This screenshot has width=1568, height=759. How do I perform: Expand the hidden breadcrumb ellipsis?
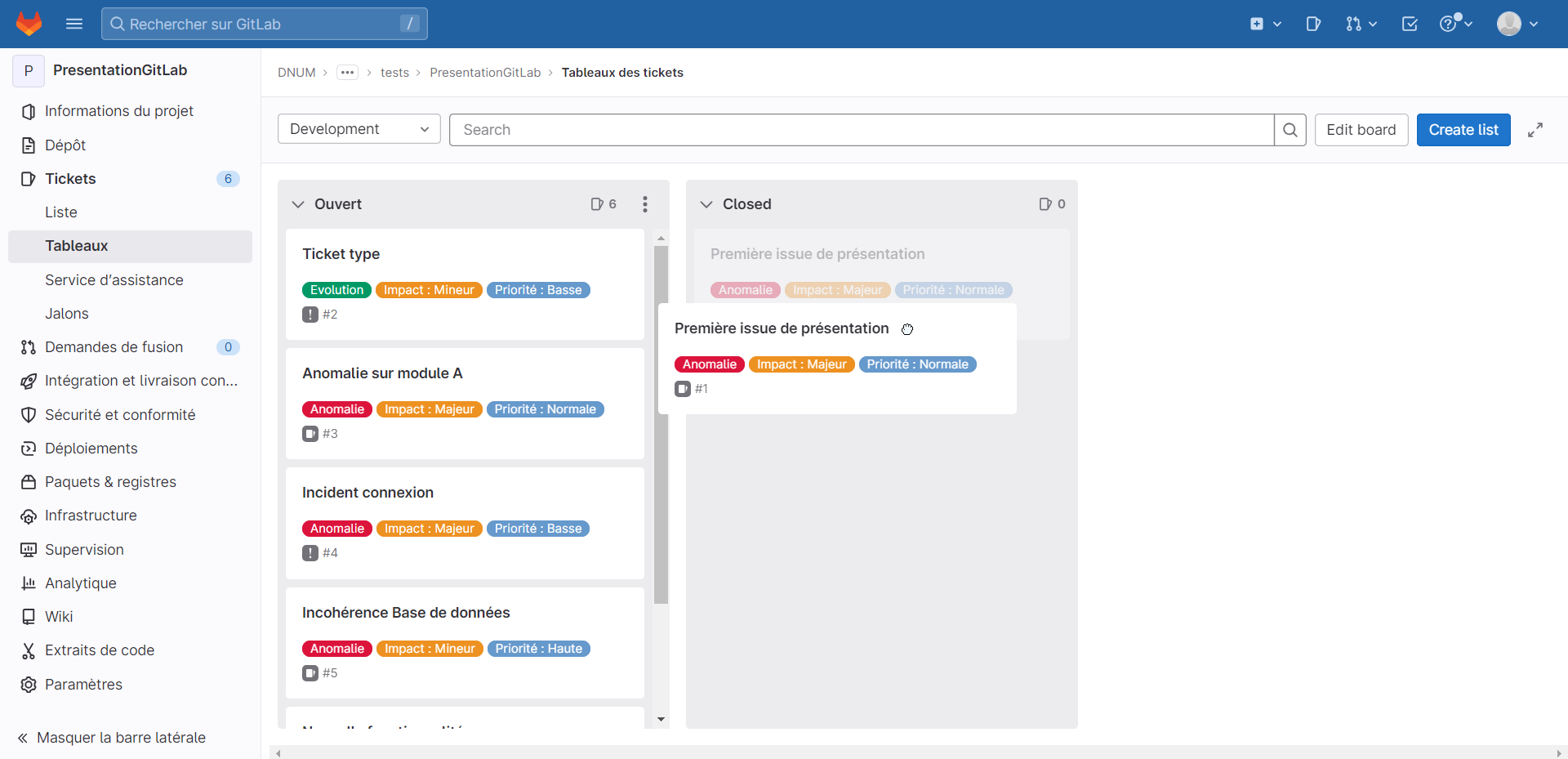tap(347, 73)
